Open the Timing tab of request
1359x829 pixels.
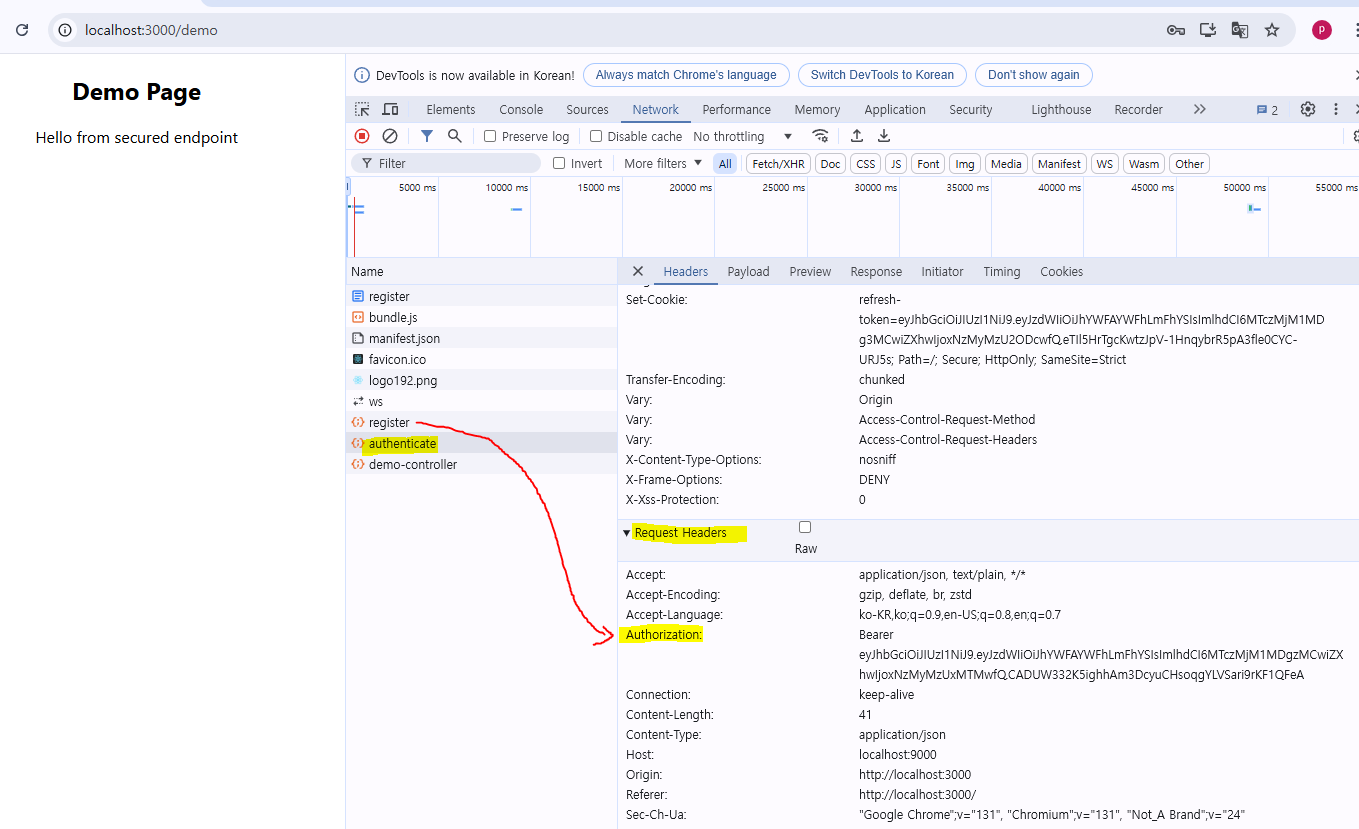point(1001,272)
